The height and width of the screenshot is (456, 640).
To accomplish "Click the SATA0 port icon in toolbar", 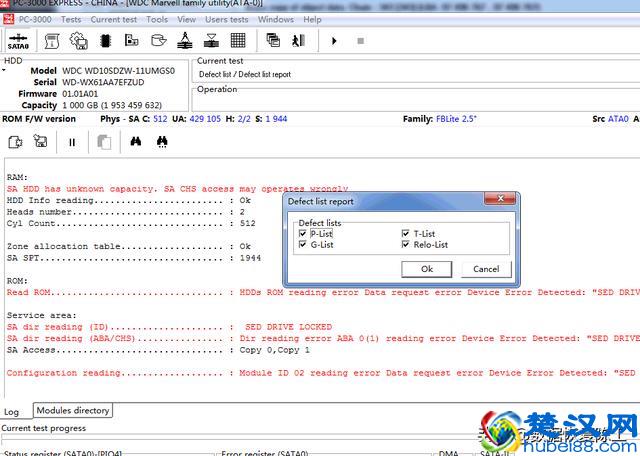I will point(19,41).
